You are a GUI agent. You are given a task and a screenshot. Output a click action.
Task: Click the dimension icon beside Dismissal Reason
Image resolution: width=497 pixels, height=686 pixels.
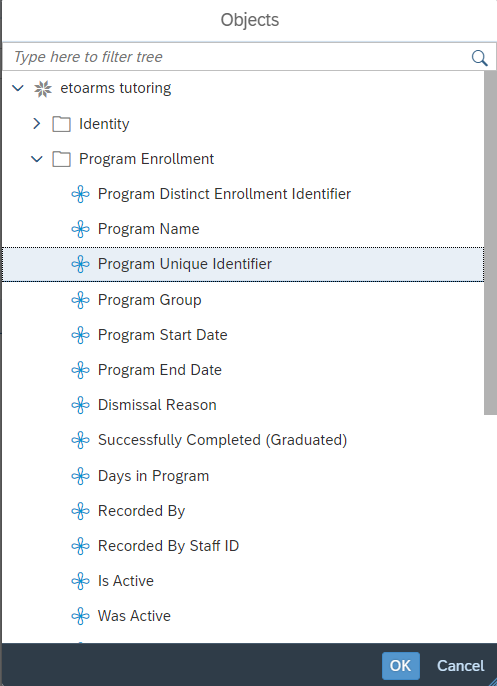pyautogui.click(x=80, y=405)
